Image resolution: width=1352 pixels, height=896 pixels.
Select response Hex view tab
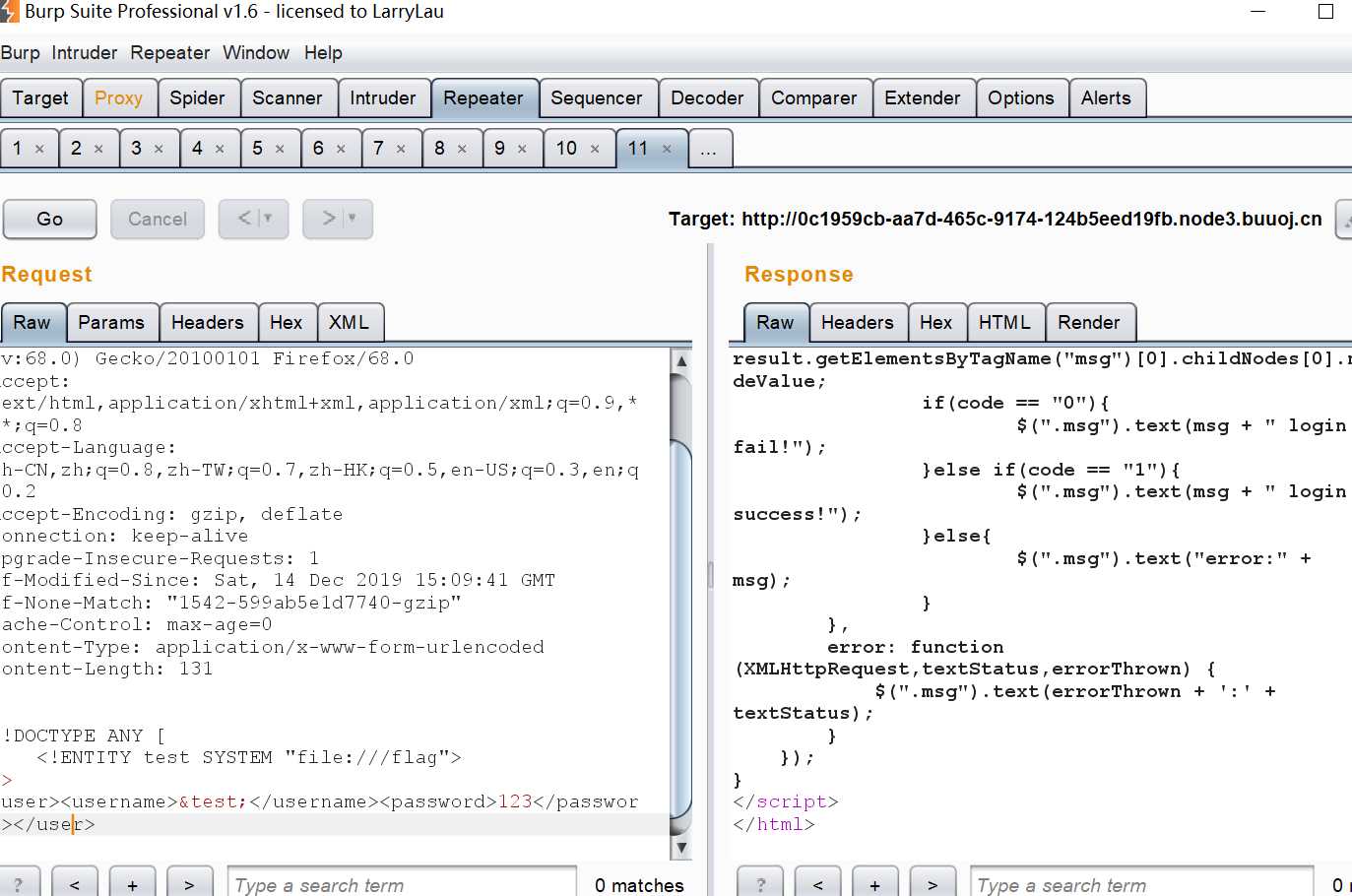936,323
